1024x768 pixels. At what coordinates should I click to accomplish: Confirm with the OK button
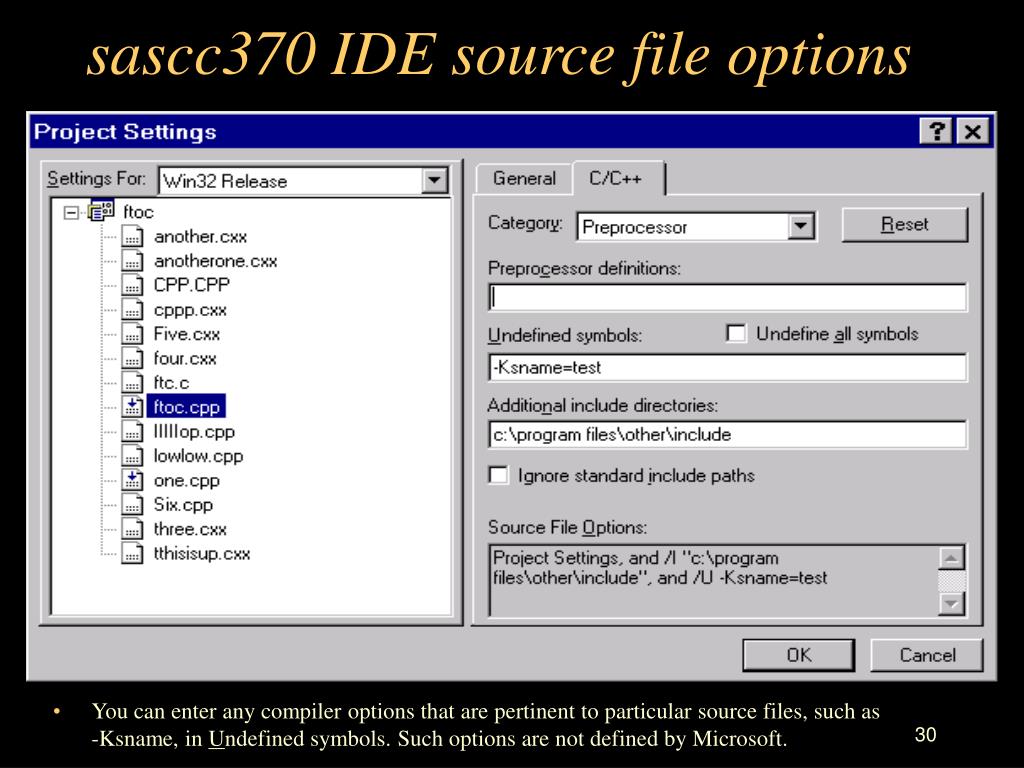[799, 655]
